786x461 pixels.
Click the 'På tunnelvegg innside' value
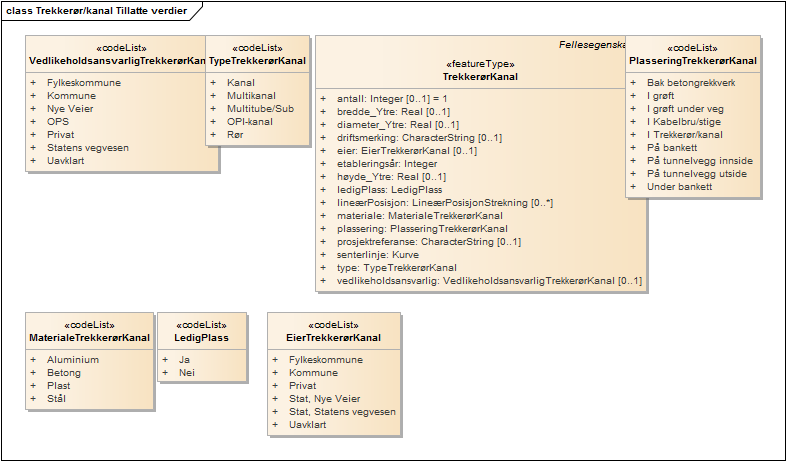700,160
